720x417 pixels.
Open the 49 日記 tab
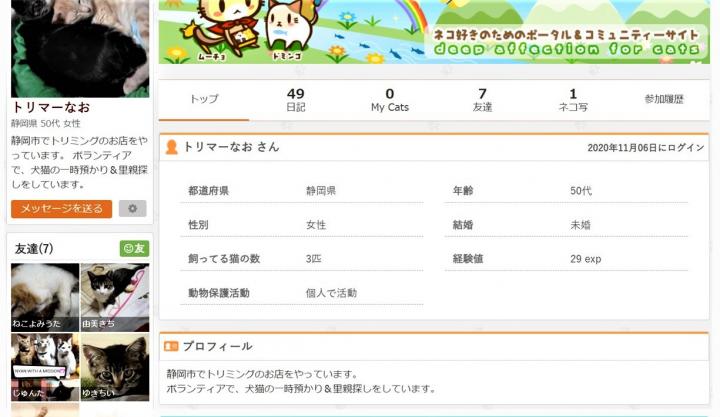point(295,100)
